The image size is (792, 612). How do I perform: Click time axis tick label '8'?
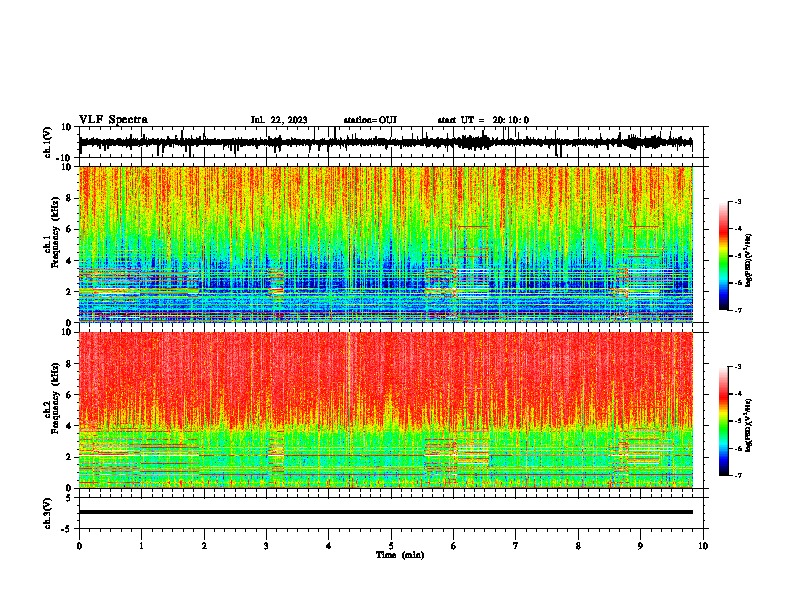tap(578, 546)
